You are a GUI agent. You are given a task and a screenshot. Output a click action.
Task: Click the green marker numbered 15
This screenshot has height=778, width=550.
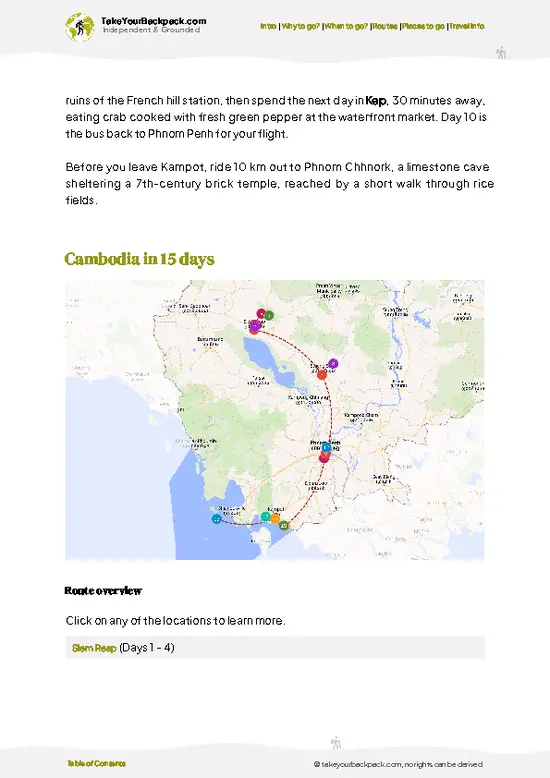tap(283, 525)
